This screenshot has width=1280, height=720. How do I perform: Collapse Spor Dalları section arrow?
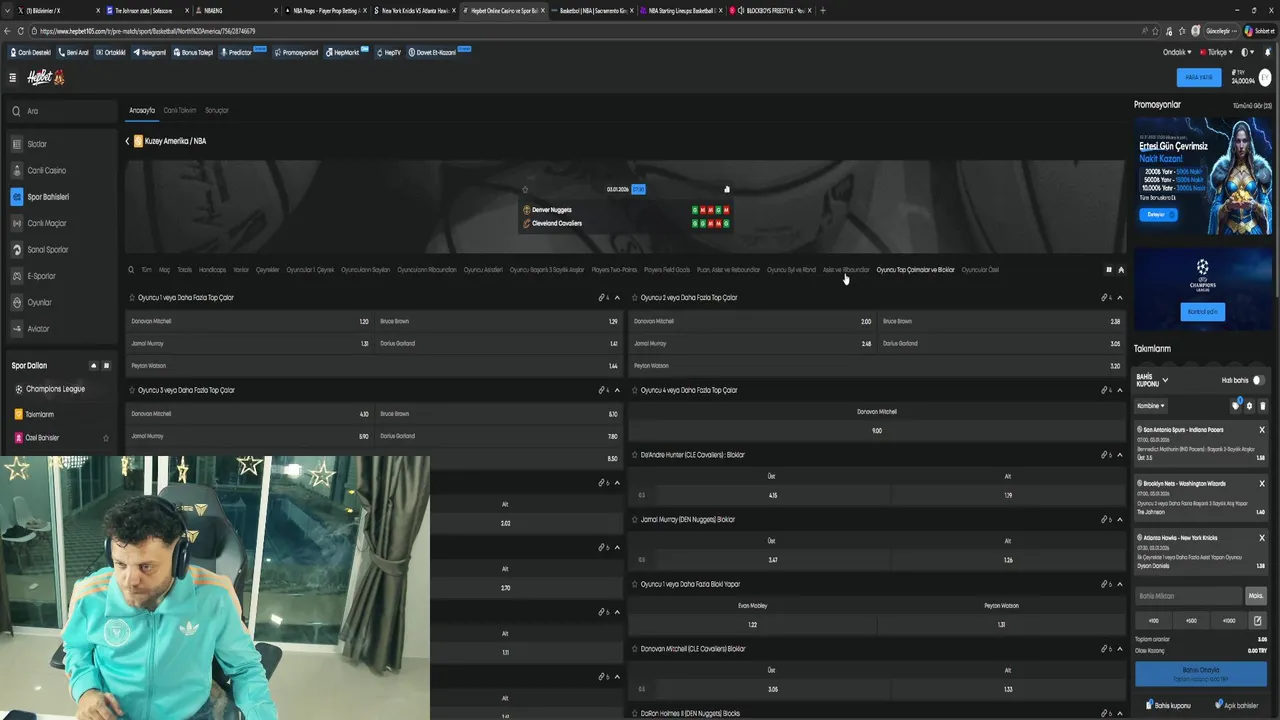pyautogui.click(x=94, y=366)
